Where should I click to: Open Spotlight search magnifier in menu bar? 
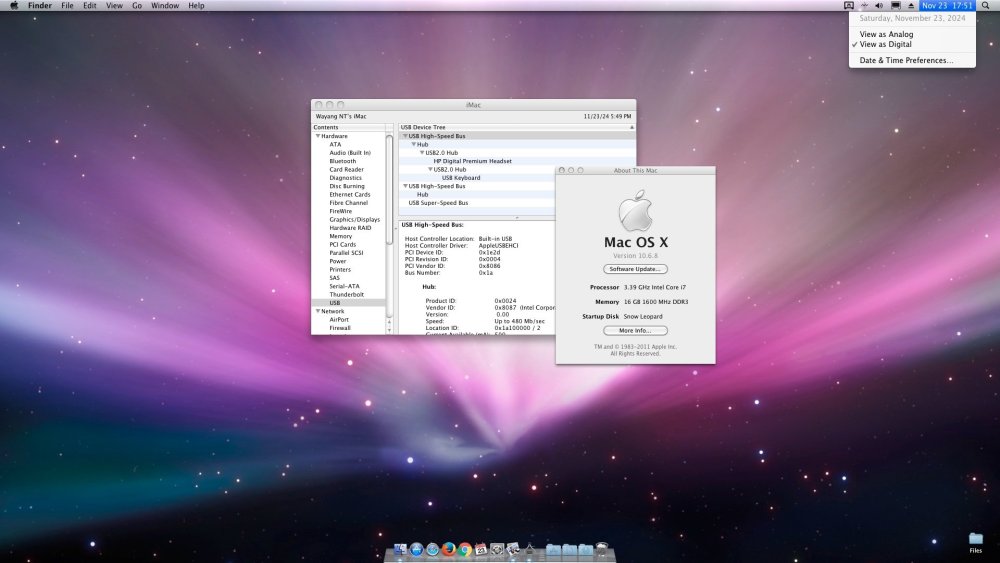pyautogui.click(x=985, y=5)
